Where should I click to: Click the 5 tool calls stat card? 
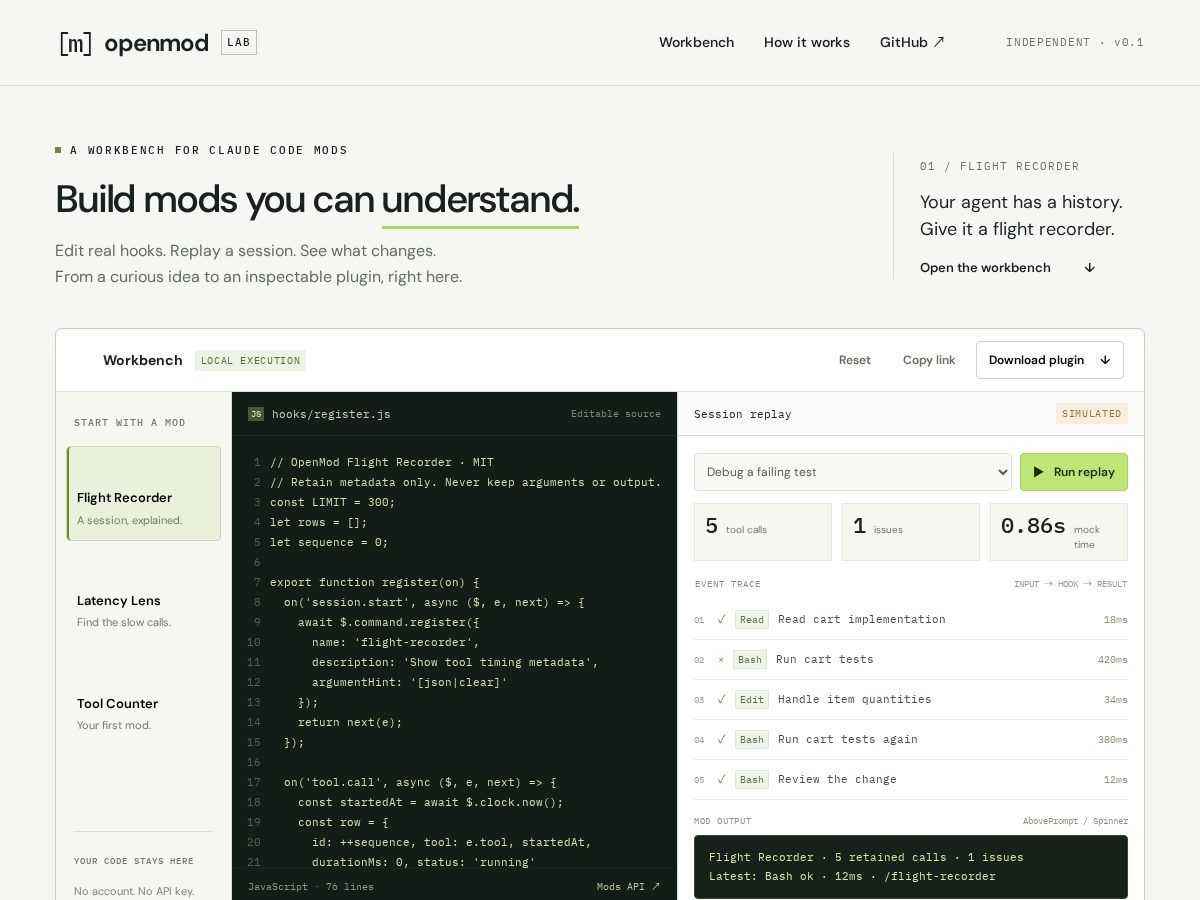click(763, 532)
